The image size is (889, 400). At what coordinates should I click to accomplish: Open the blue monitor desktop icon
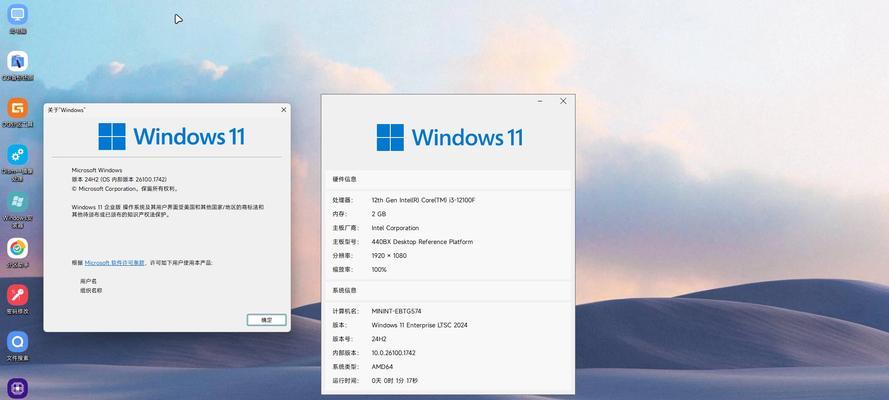(18, 15)
